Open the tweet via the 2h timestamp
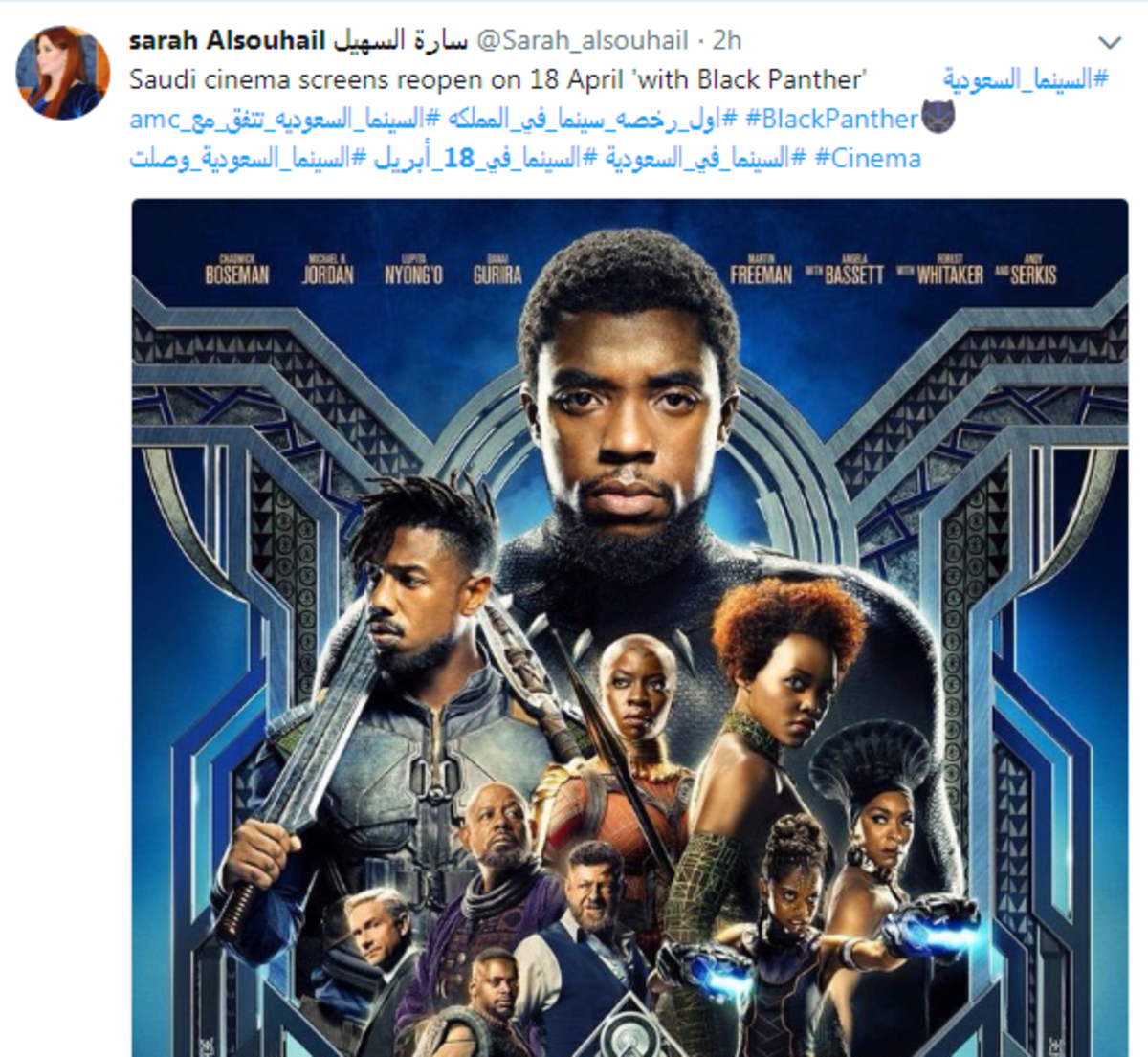 click(x=727, y=40)
